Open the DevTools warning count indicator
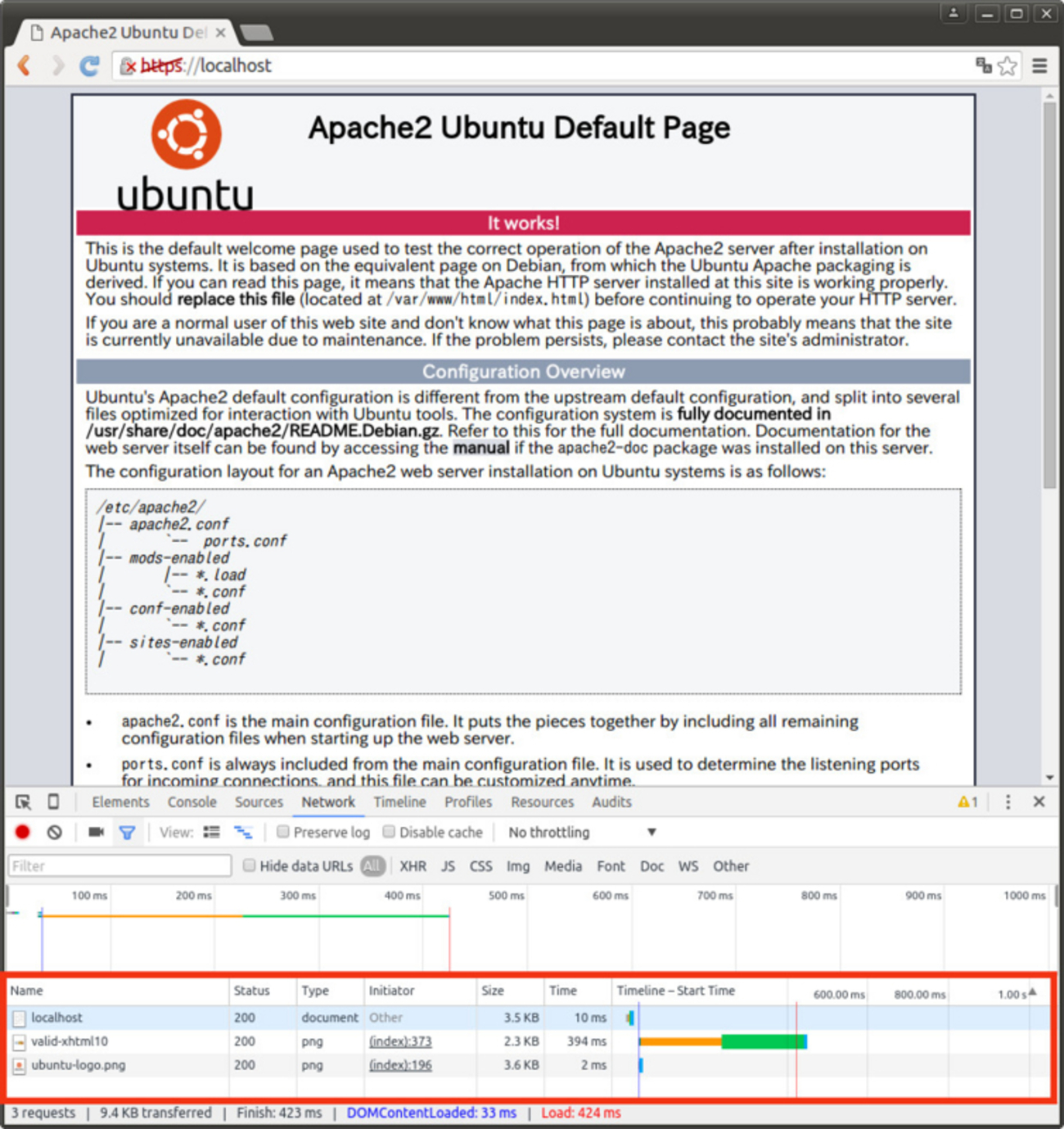 point(967,802)
